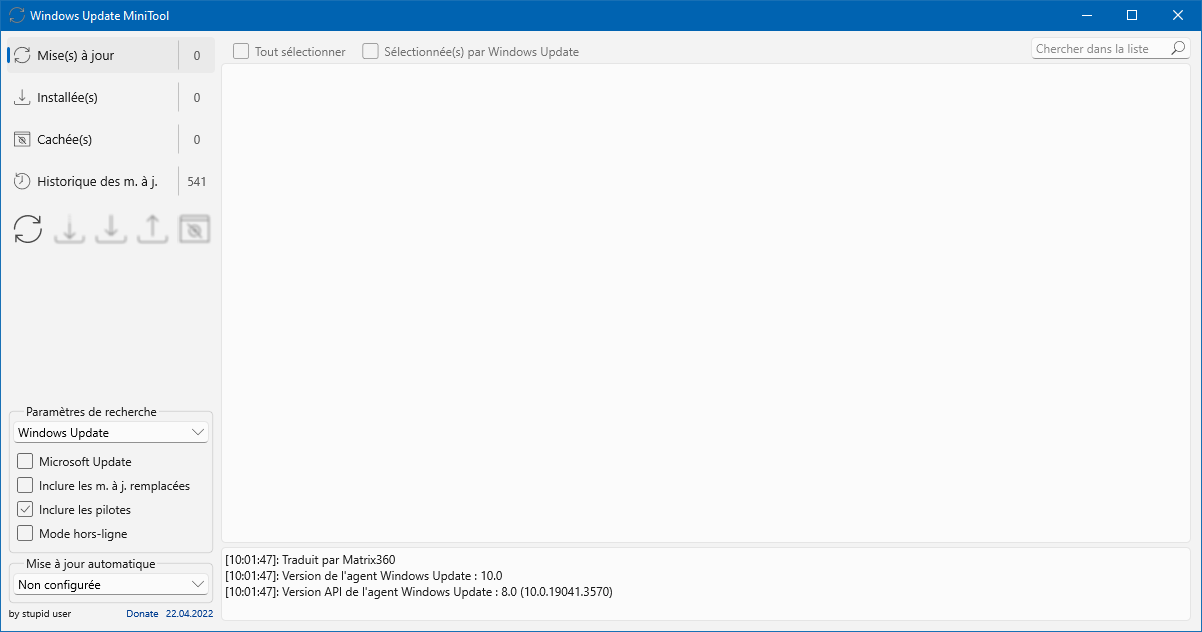1202x632 pixels.
Task: Click the uninstall updates upload-arrow icon
Action: tap(152, 229)
